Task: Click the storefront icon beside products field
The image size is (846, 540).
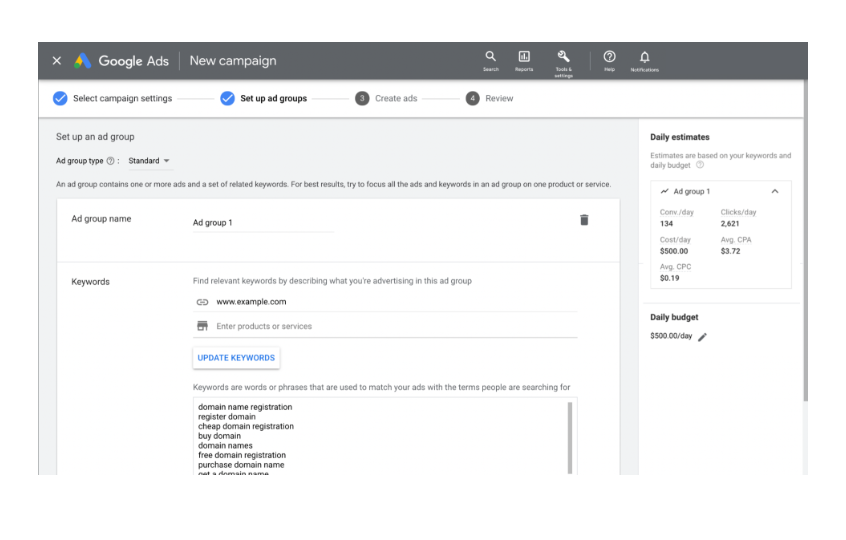Action: 202,326
